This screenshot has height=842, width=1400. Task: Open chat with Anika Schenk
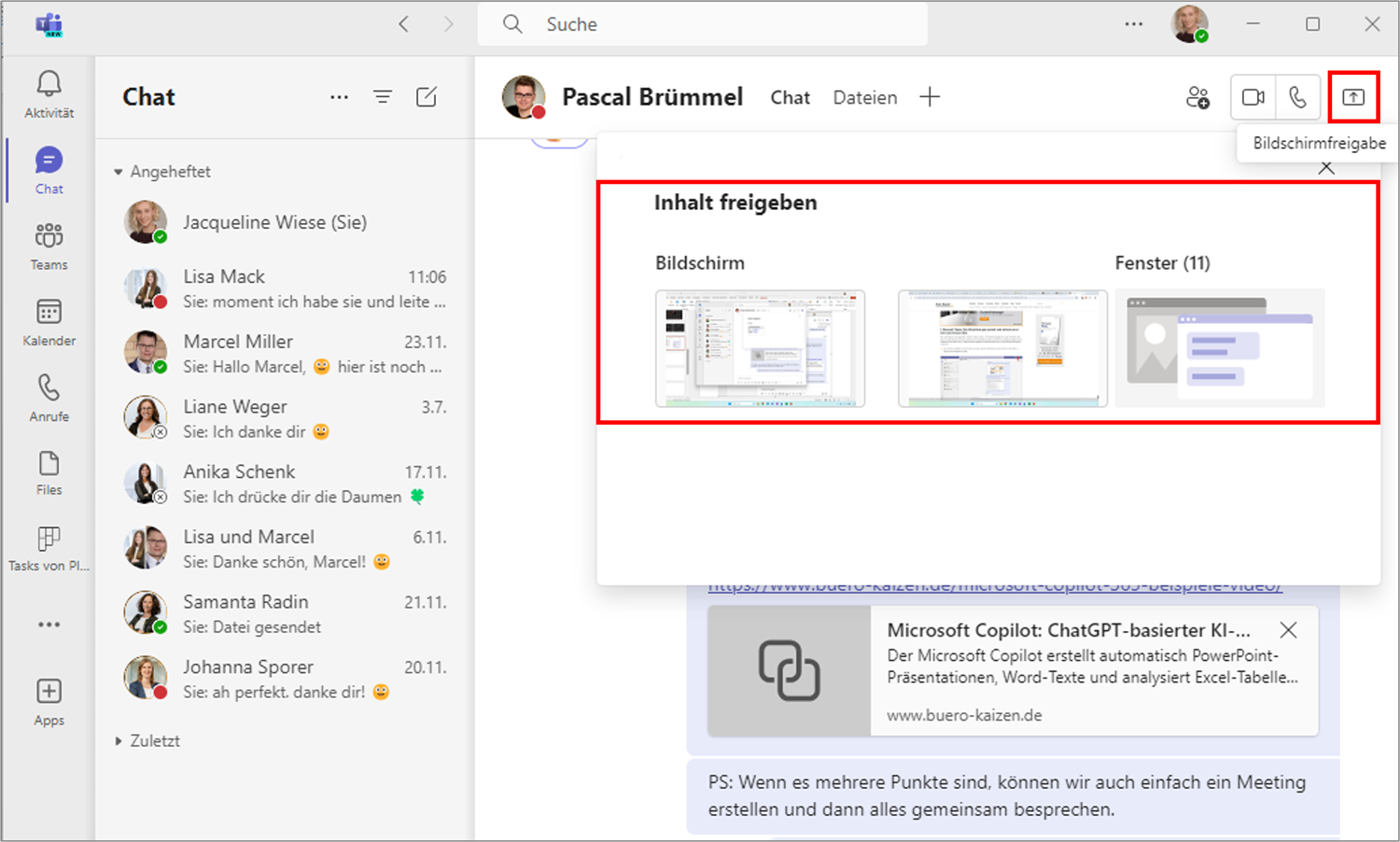[285, 484]
